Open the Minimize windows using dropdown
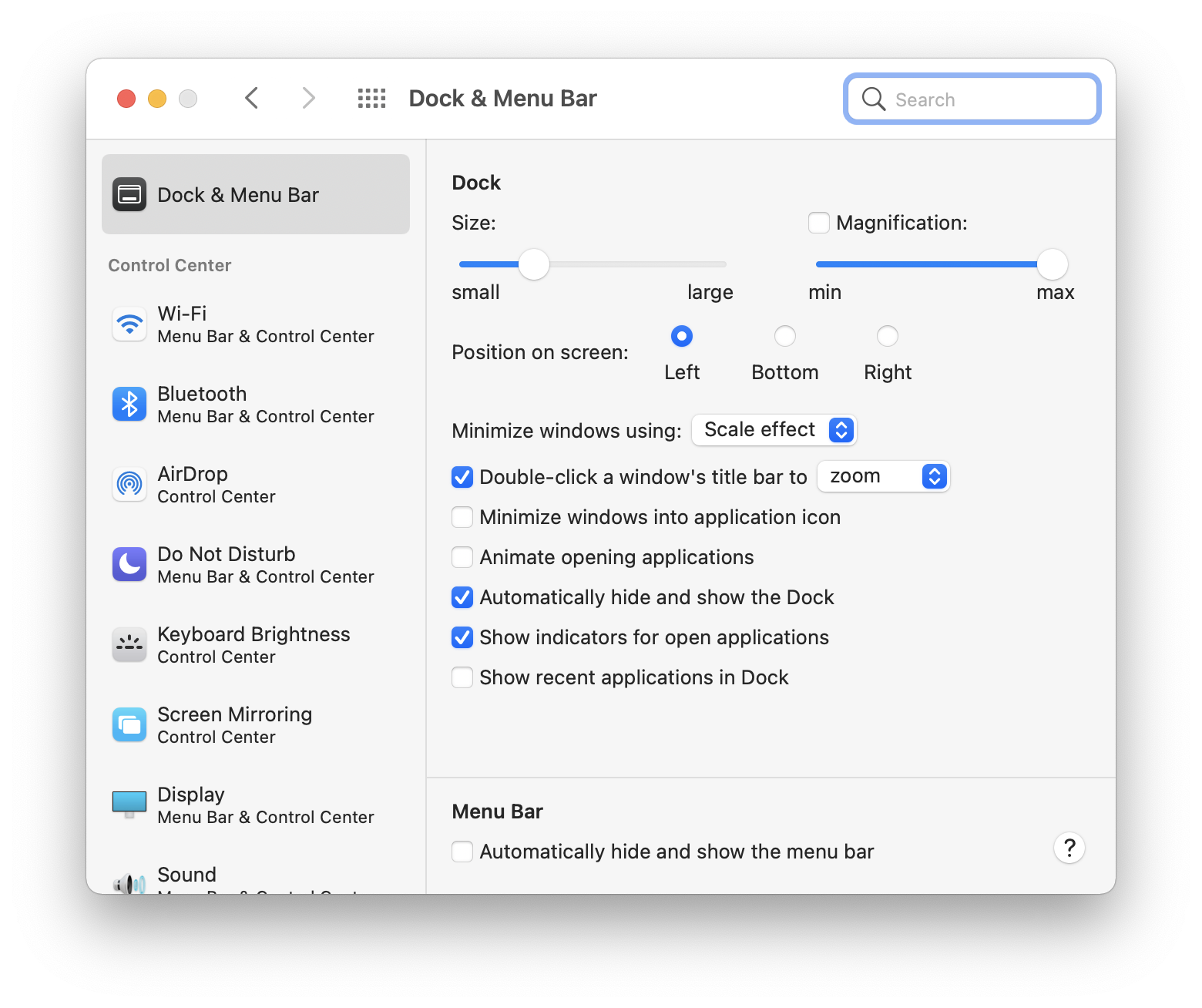The width and height of the screenshot is (1202, 1008). [x=774, y=430]
